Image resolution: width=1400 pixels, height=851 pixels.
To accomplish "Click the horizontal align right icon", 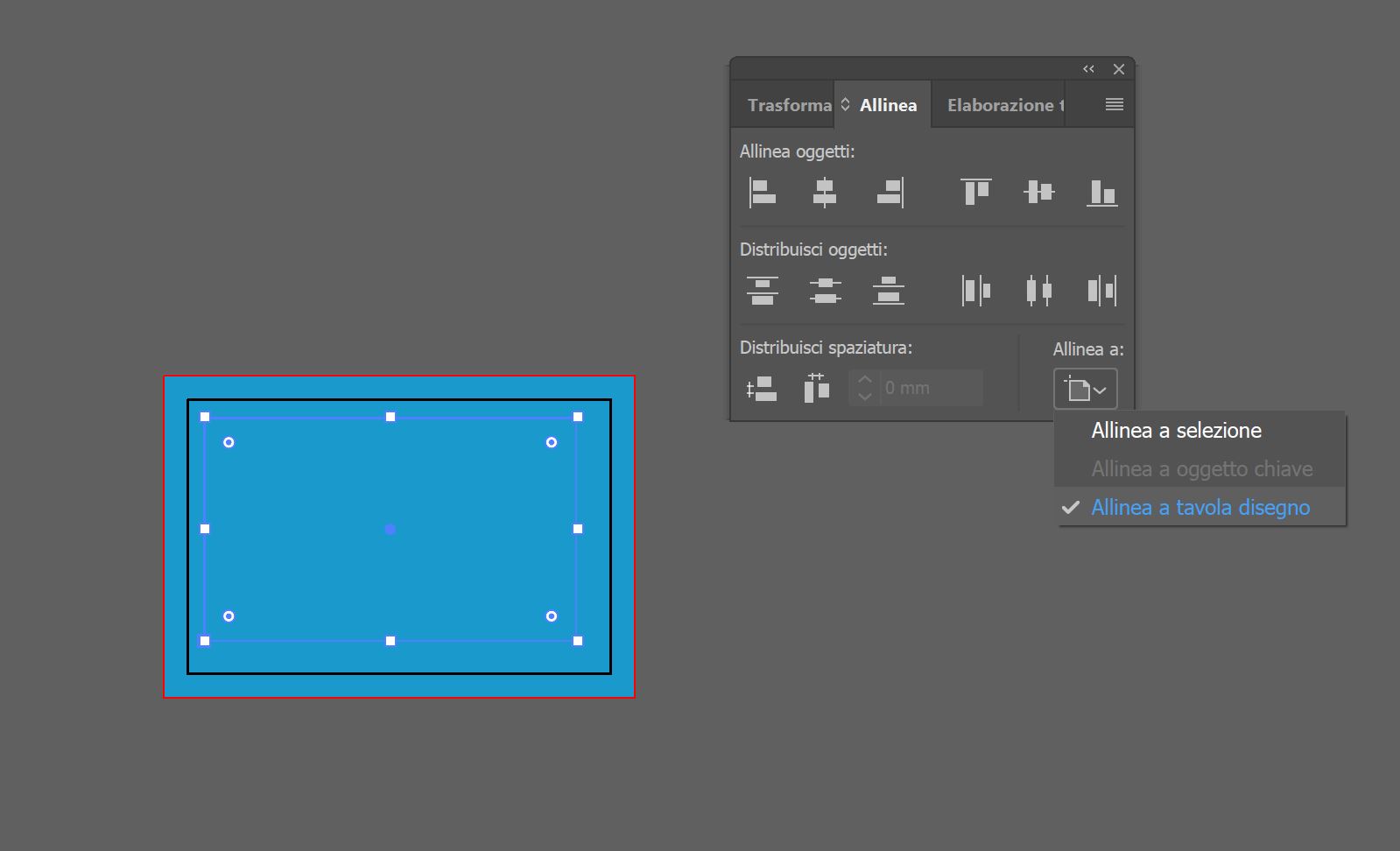I will 890,193.
